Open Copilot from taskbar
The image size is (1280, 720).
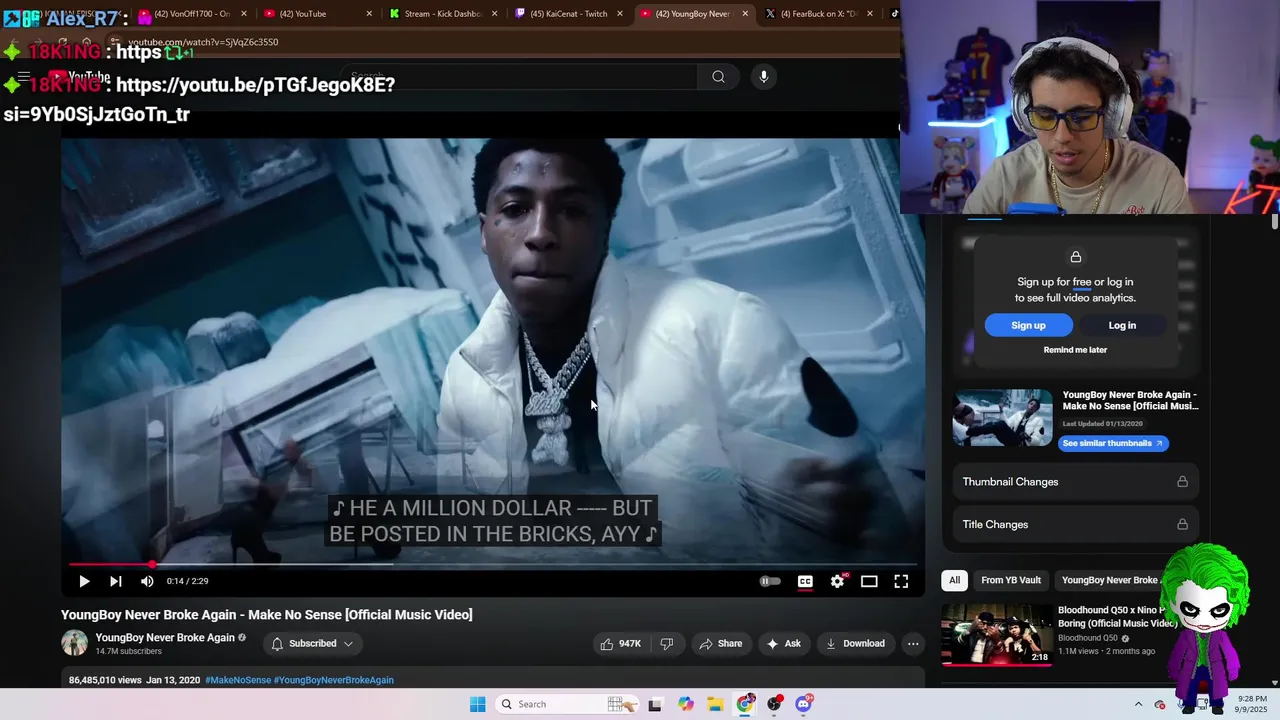(685, 704)
